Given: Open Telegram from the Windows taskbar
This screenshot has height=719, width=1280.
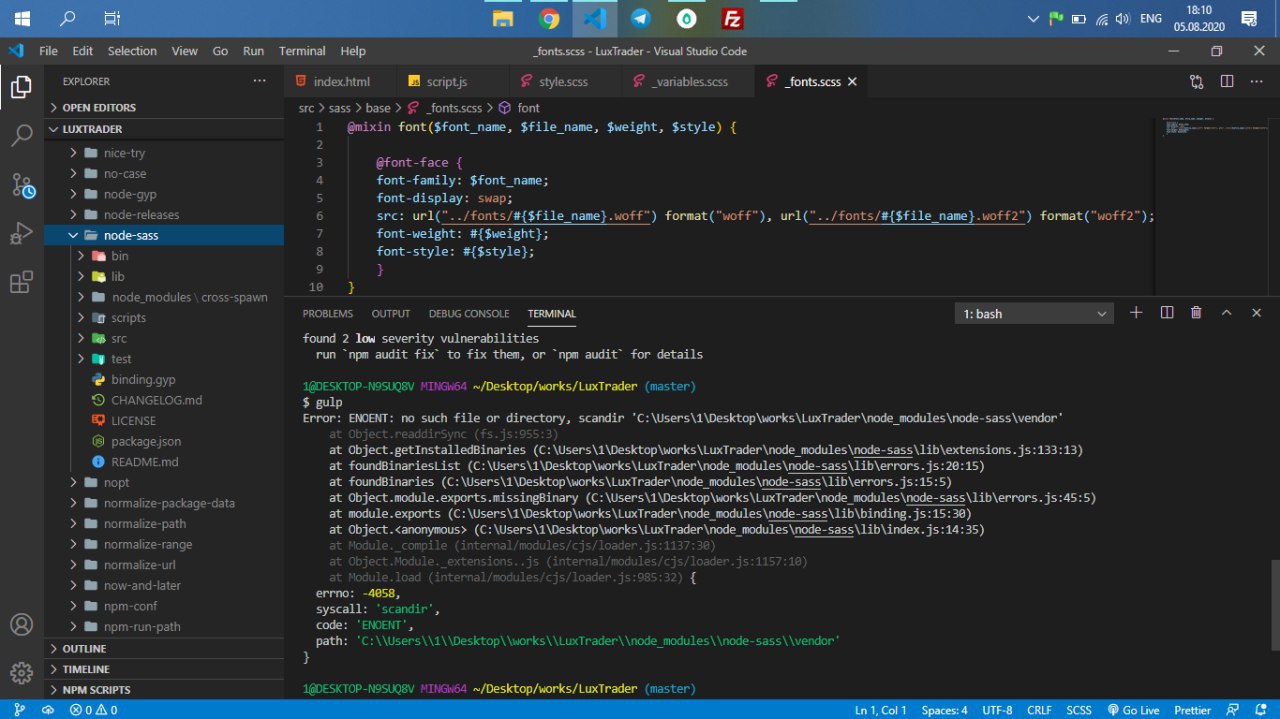Looking at the screenshot, I should (640, 18).
